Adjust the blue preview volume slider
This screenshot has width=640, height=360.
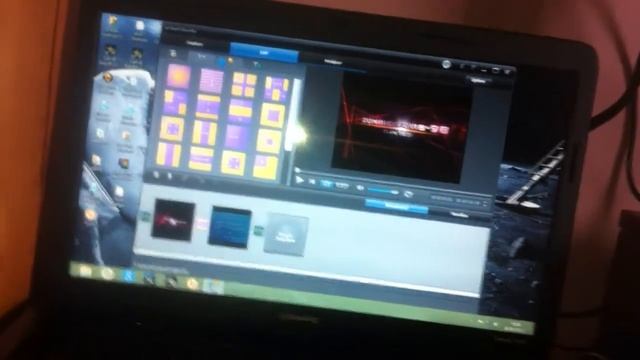tap(383, 191)
